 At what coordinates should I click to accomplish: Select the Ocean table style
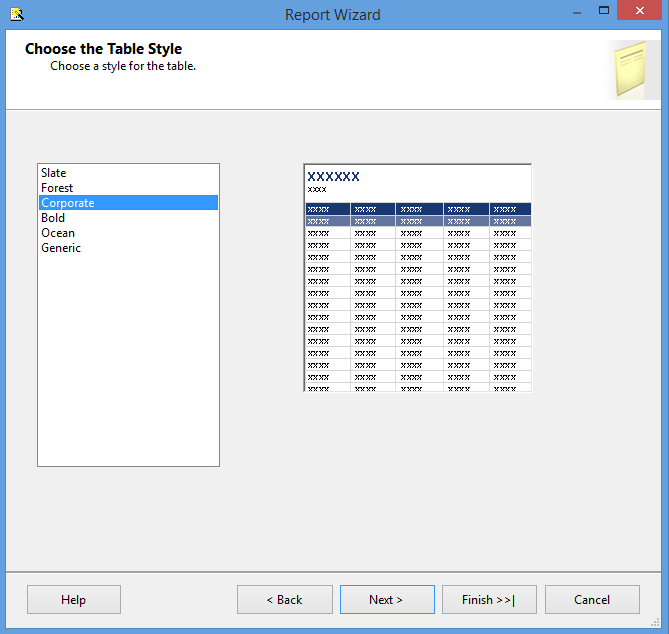tap(58, 233)
